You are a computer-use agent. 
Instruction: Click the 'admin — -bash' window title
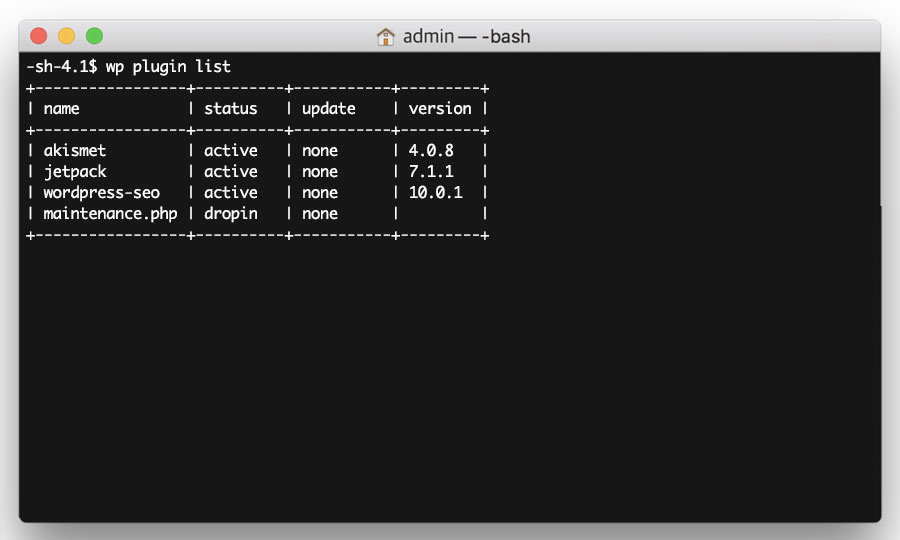[x=466, y=36]
